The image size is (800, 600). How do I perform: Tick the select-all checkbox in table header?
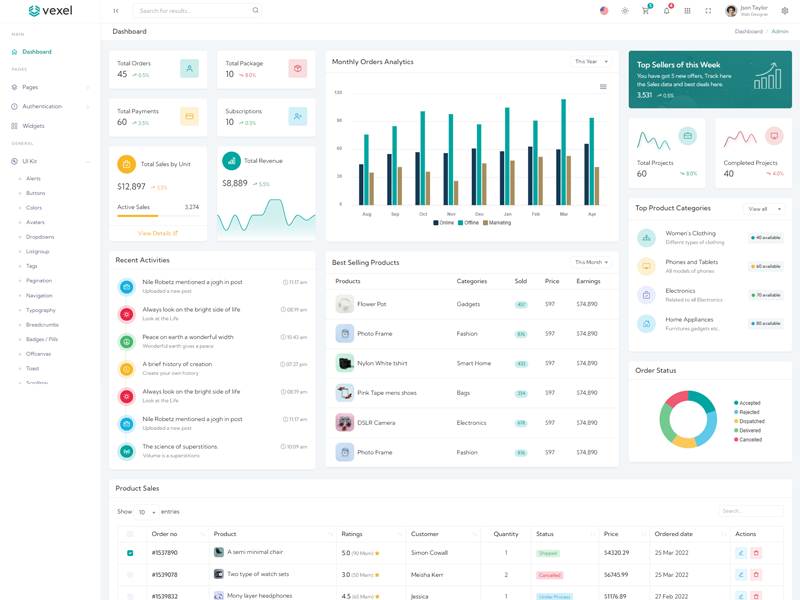130,534
